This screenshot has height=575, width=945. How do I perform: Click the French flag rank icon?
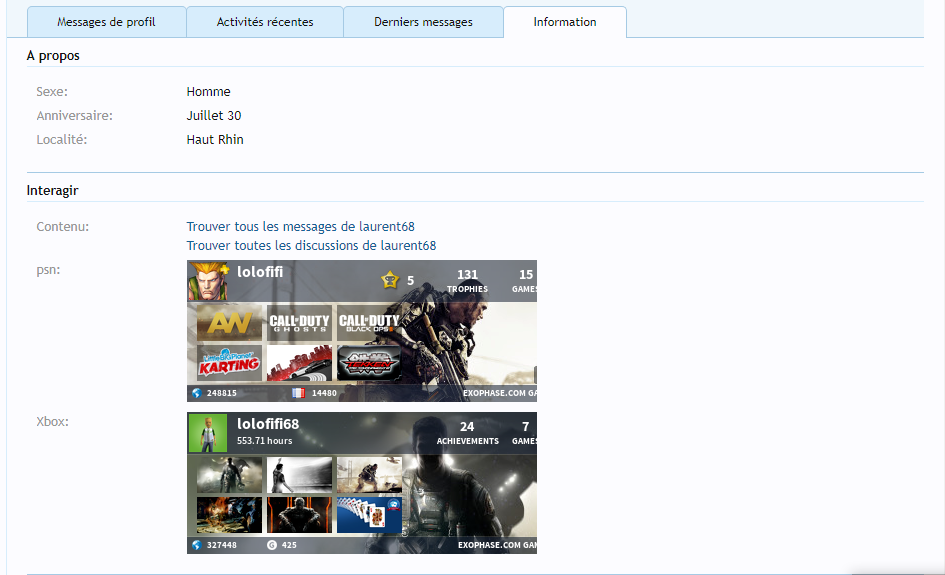(x=298, y=393)
